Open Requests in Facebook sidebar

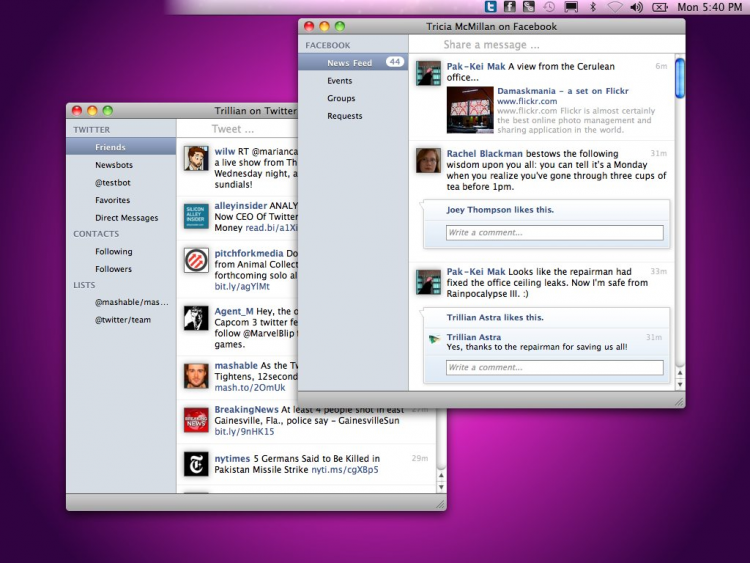pos(353,116)
